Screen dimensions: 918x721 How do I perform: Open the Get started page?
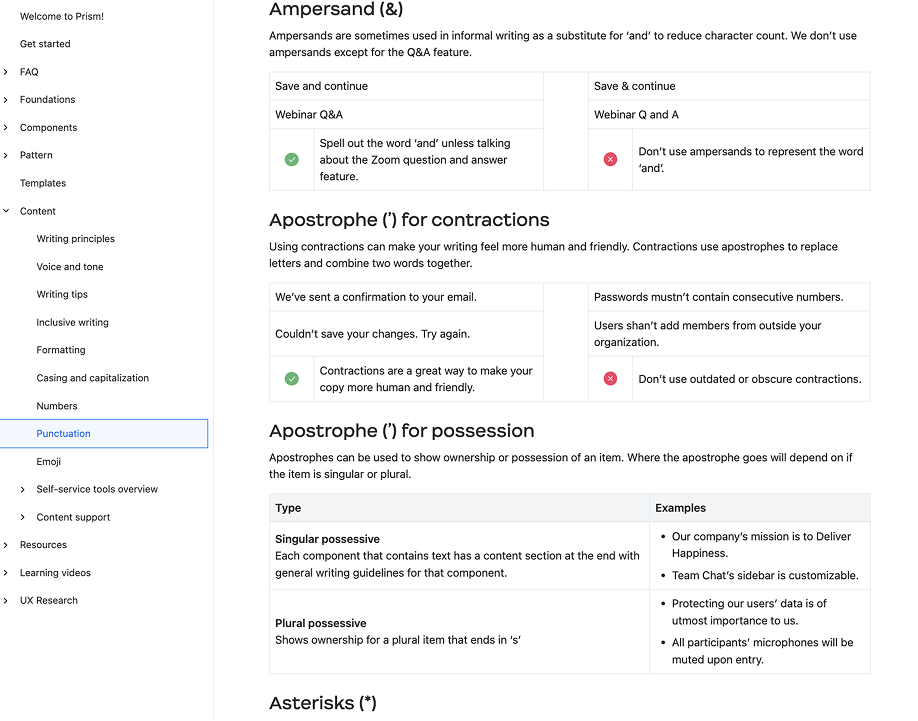pyautogui.click(x=44, y=43)
